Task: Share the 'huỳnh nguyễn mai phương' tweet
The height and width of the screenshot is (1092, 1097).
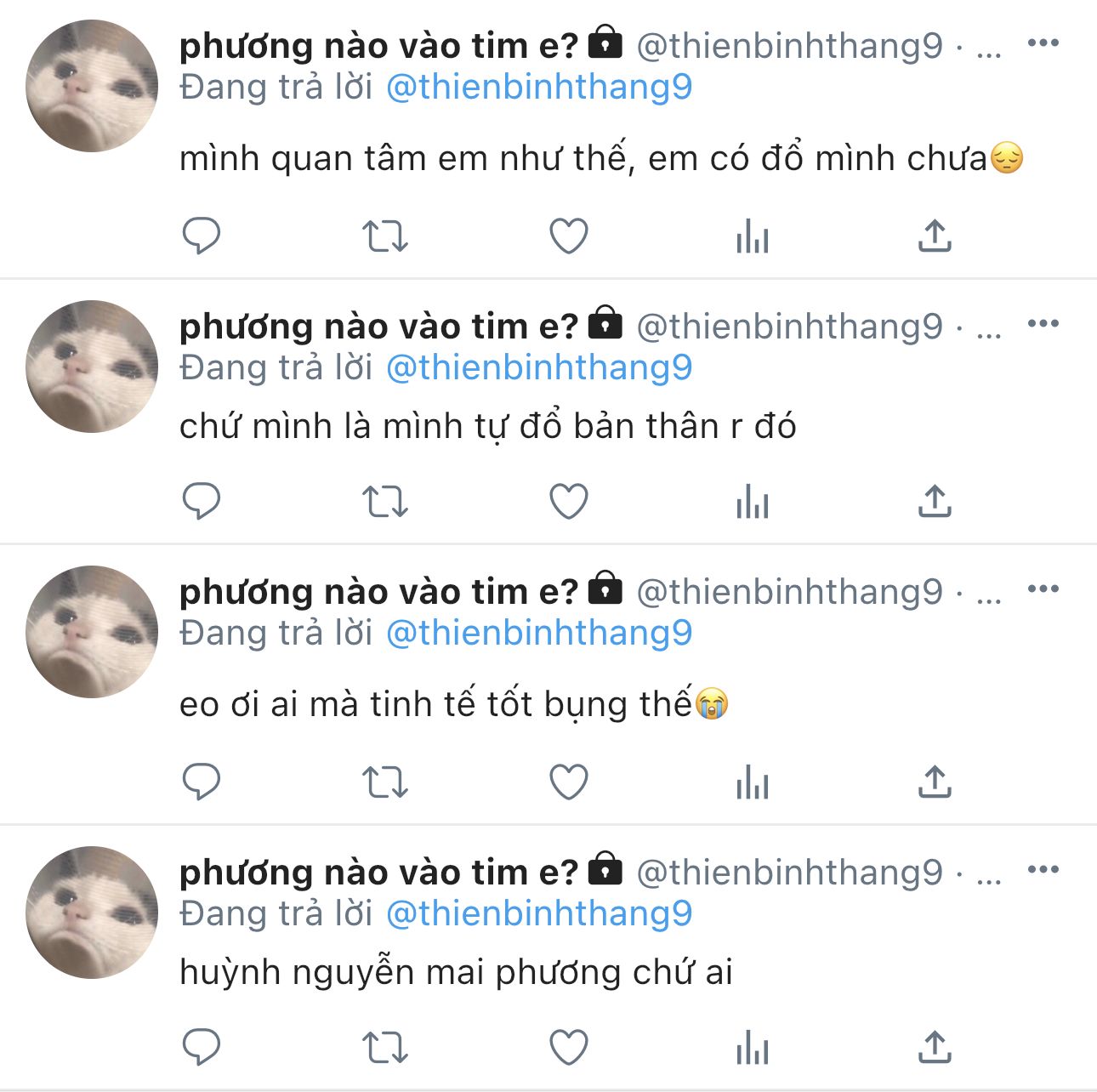Action: 935,1047
